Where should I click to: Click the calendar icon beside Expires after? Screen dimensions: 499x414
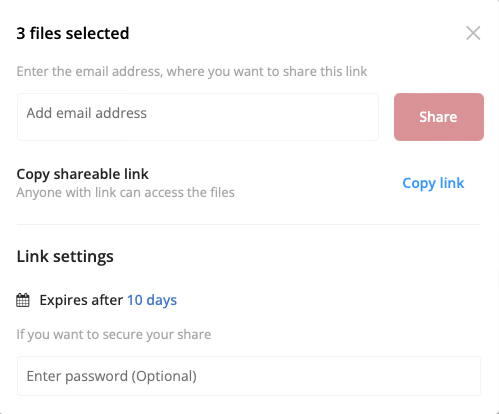(23, 300)
